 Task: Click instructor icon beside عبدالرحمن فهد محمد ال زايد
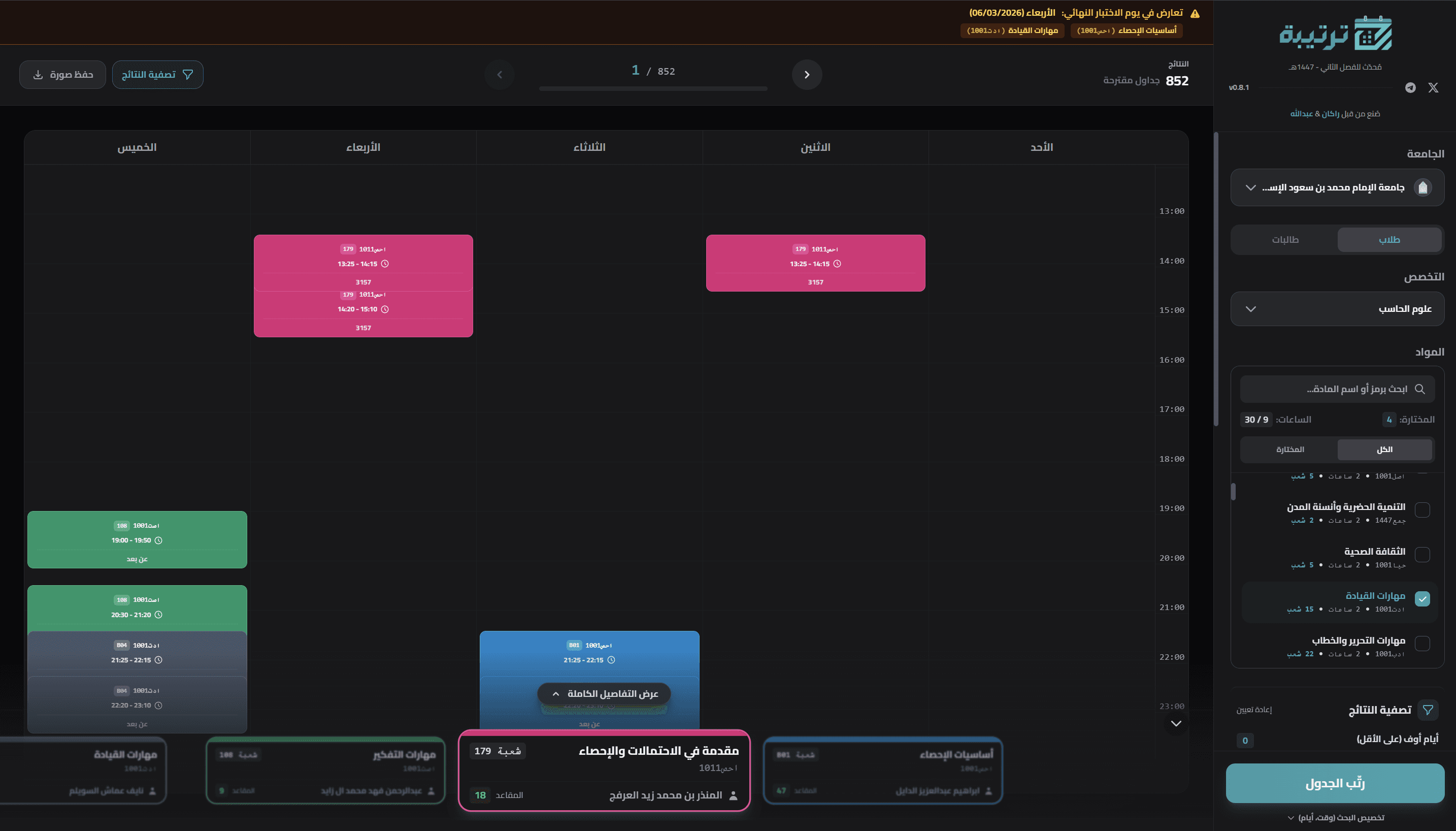[431, 790]
